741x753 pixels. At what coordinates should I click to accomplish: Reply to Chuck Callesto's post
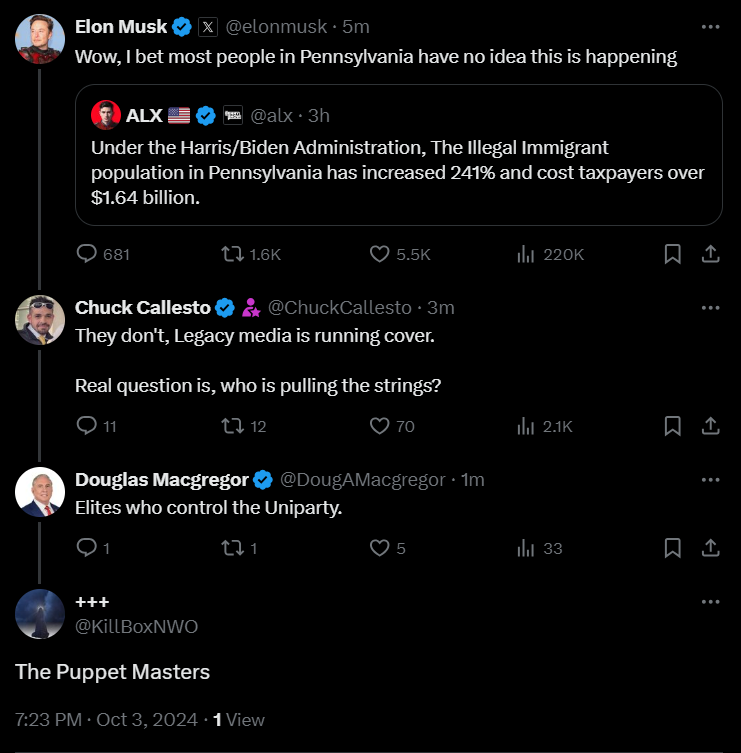(87, 426)
